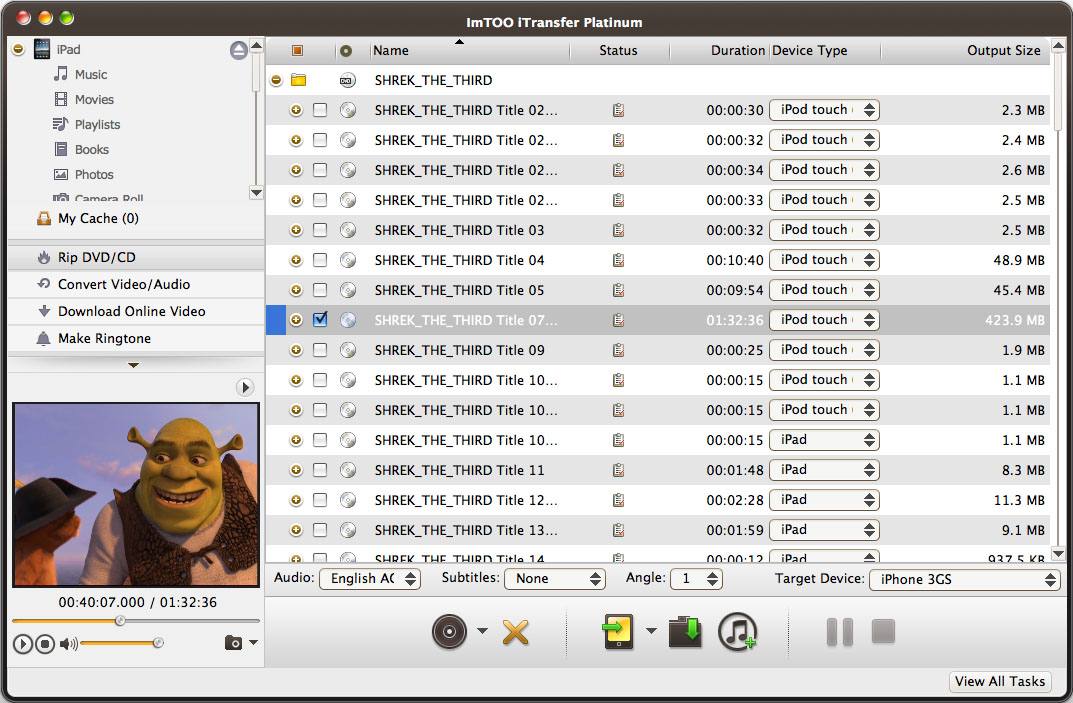Play the preview video
Screen dimensions: 1073x703
point(23,643)
